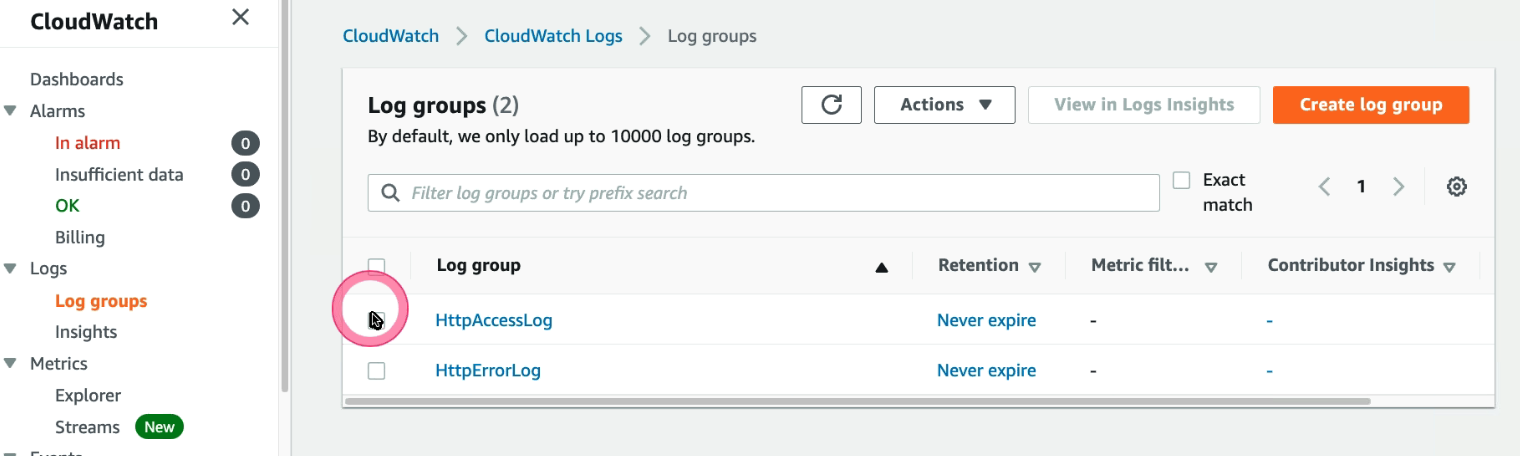Open Logs Insights in sidebar
This screenshot has height=456, width=1520.
[86, 332]
